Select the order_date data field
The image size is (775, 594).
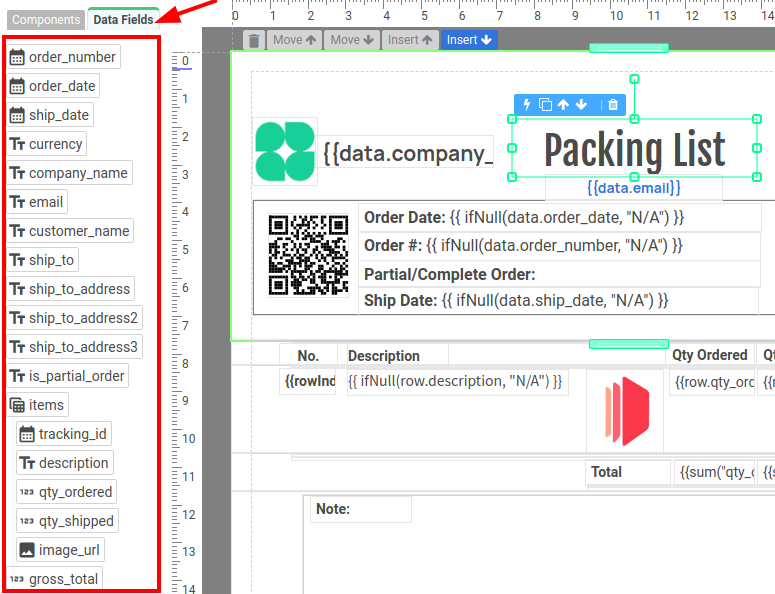click(x=53, y=86)
